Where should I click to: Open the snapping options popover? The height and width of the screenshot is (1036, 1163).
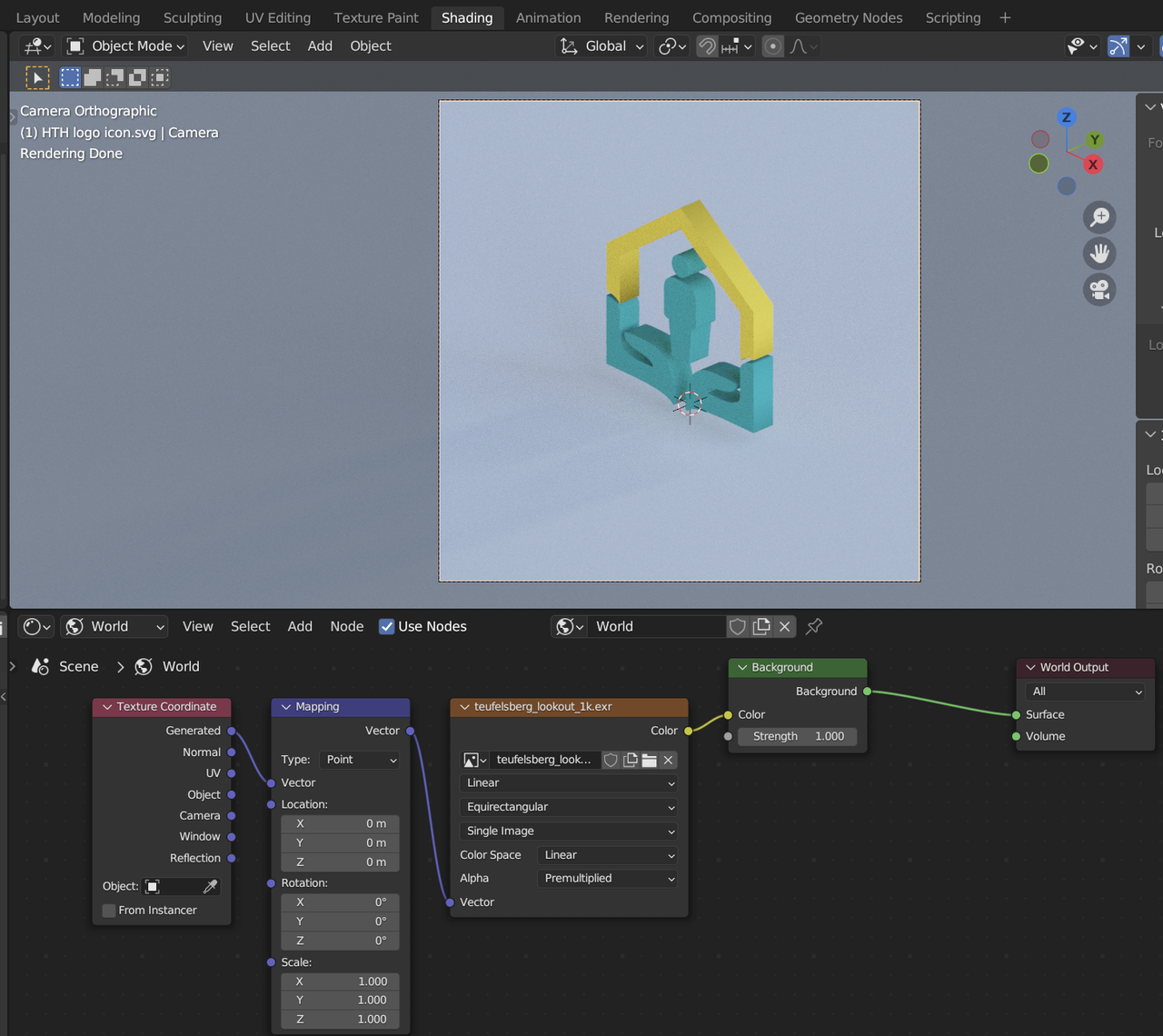(x=737, y=45)
